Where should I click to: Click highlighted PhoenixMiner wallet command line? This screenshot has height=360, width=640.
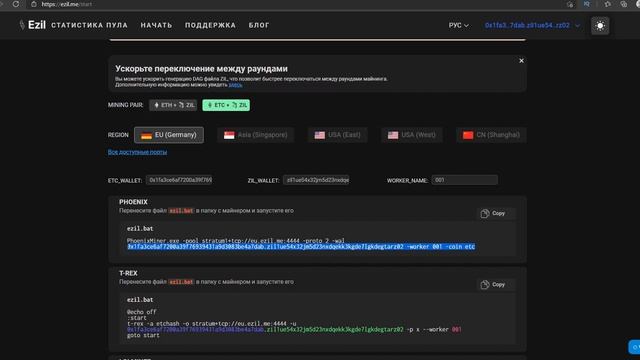301,247
